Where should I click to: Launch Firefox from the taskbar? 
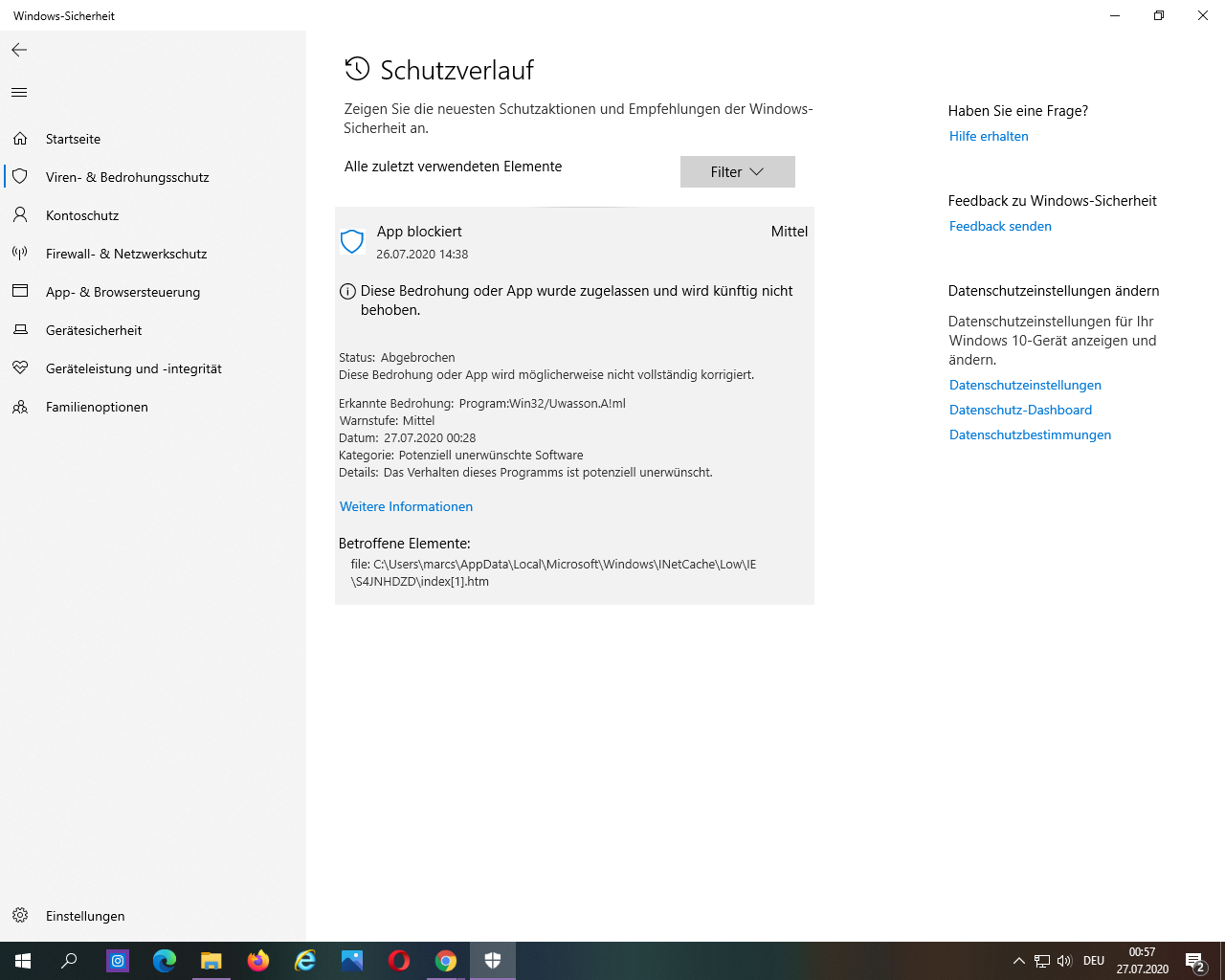(258, 961)
